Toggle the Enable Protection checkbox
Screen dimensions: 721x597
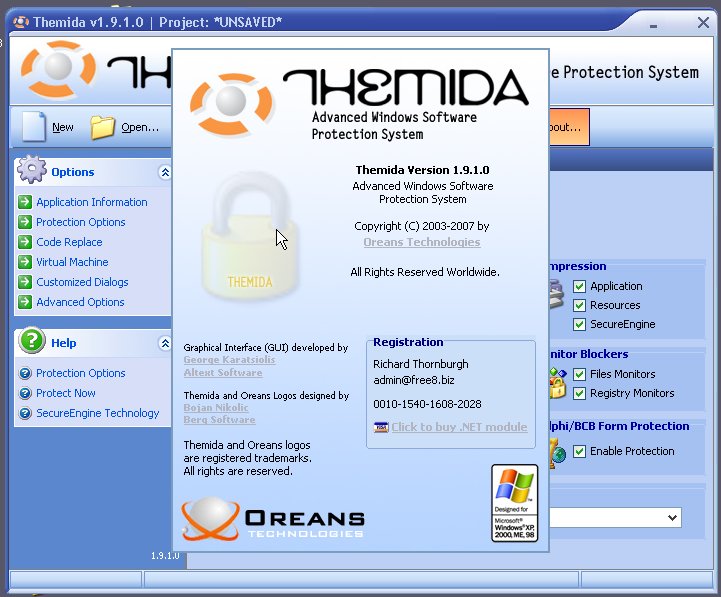click(x=579, y=451)
